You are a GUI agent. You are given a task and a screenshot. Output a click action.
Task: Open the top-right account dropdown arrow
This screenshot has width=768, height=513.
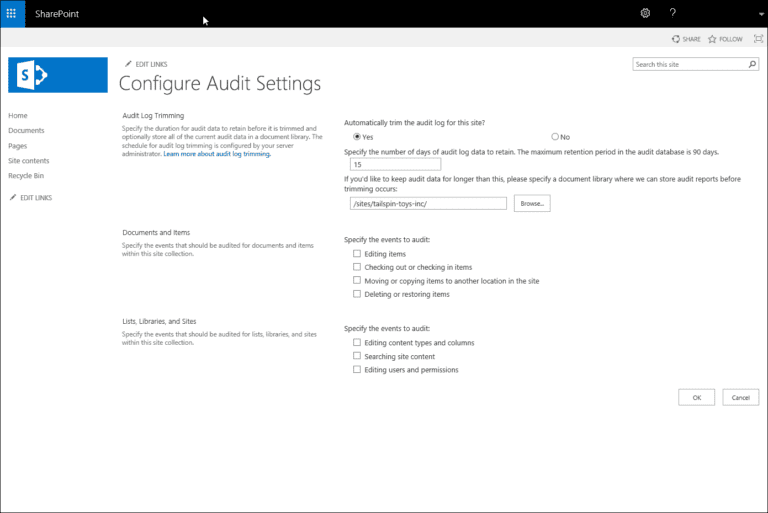[x=761, y=14]
